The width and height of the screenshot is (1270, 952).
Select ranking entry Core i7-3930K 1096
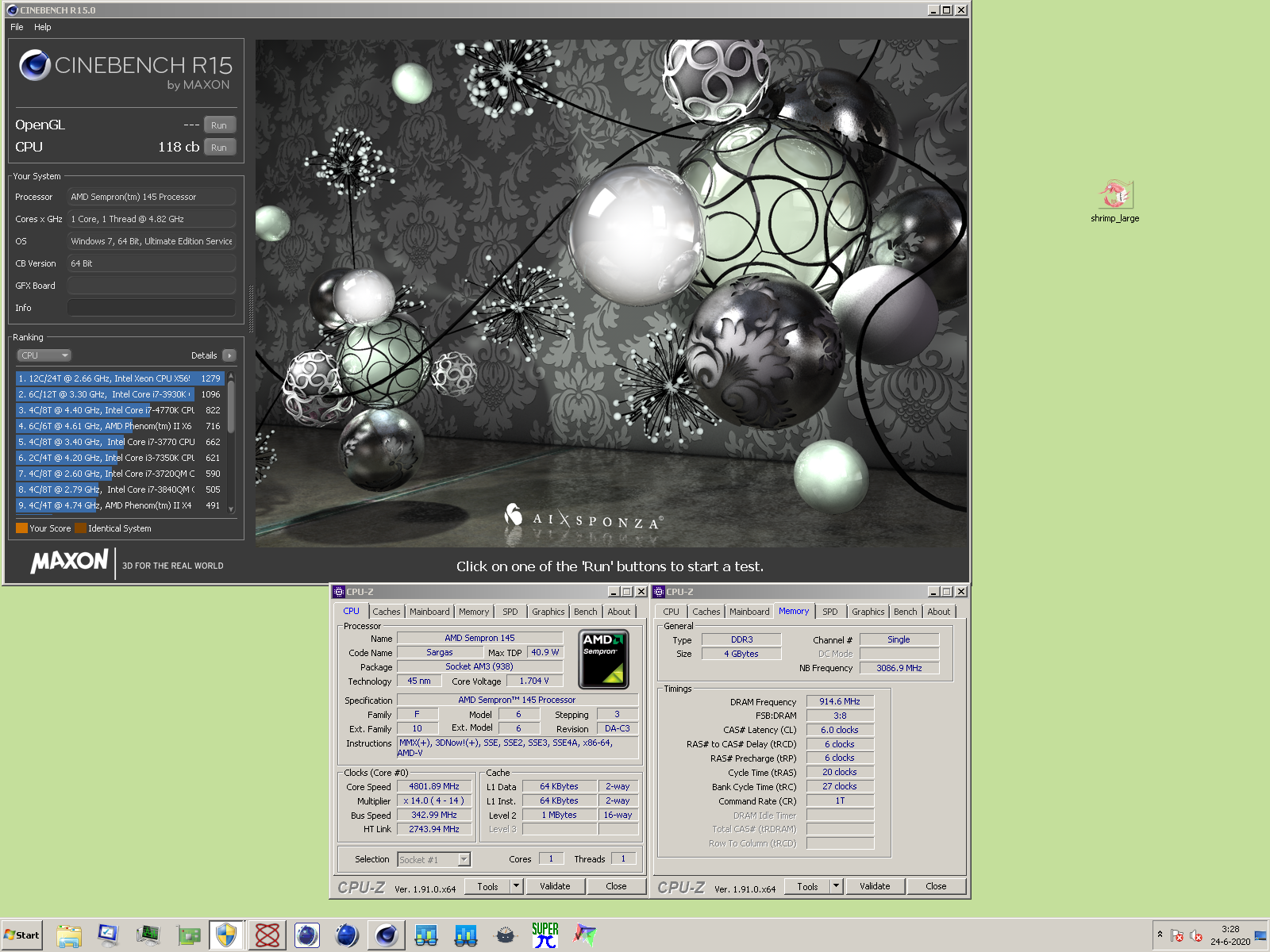121,394
